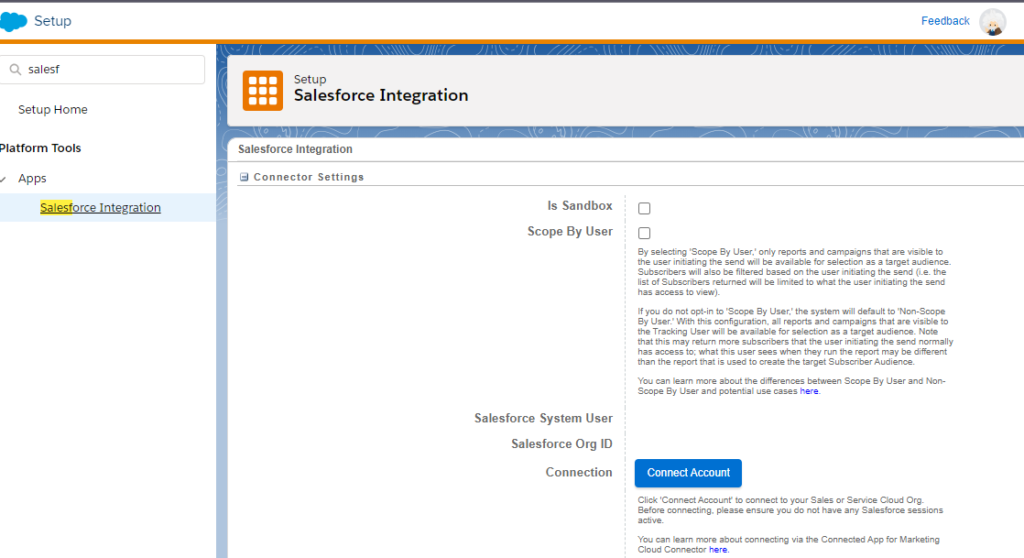Open the Connected App 'here' link
Viewport: 1024px width, 558px height.
(x=718, y=550)
